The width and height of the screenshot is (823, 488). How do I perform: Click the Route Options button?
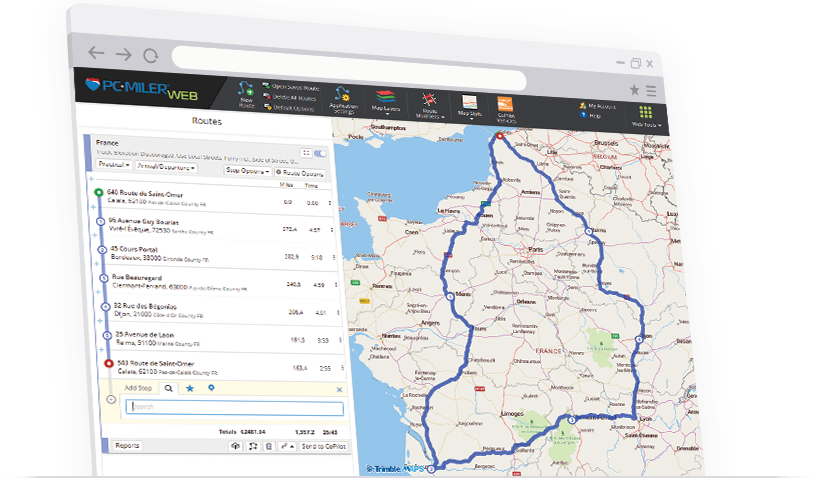tap(299, 173)
